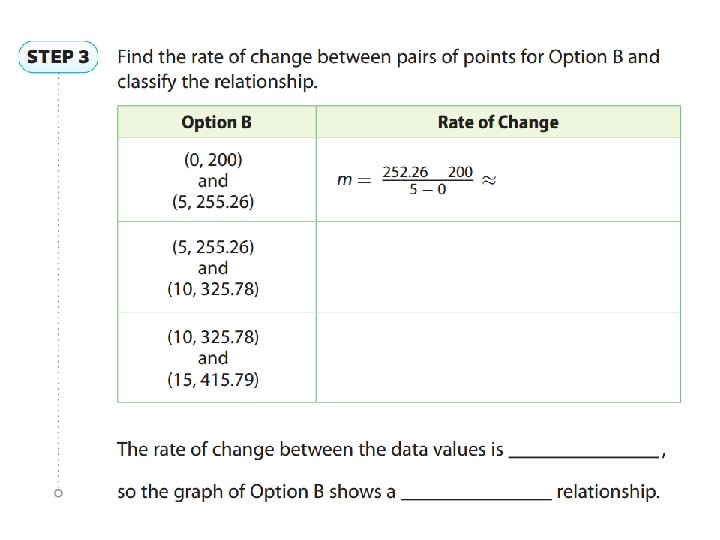Click the denominator '5 − 0' in the fraction

pyautogui.click(x=428, y=190)
